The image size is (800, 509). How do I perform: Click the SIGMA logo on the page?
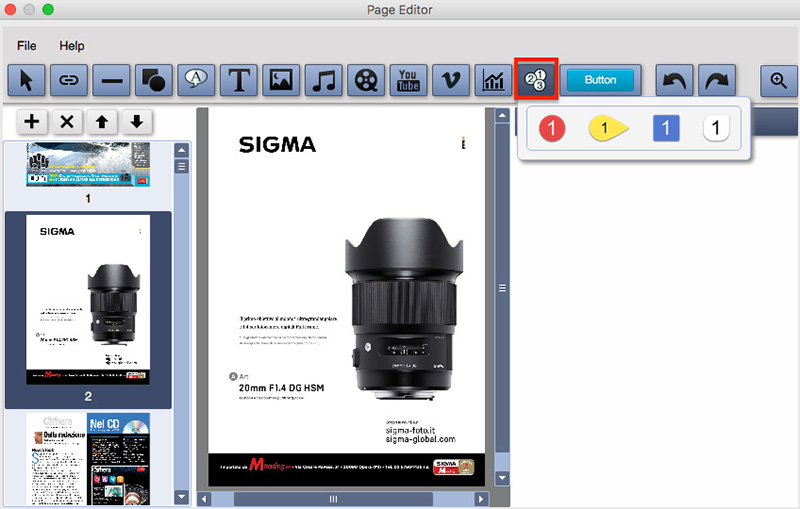tap(277, 145)
